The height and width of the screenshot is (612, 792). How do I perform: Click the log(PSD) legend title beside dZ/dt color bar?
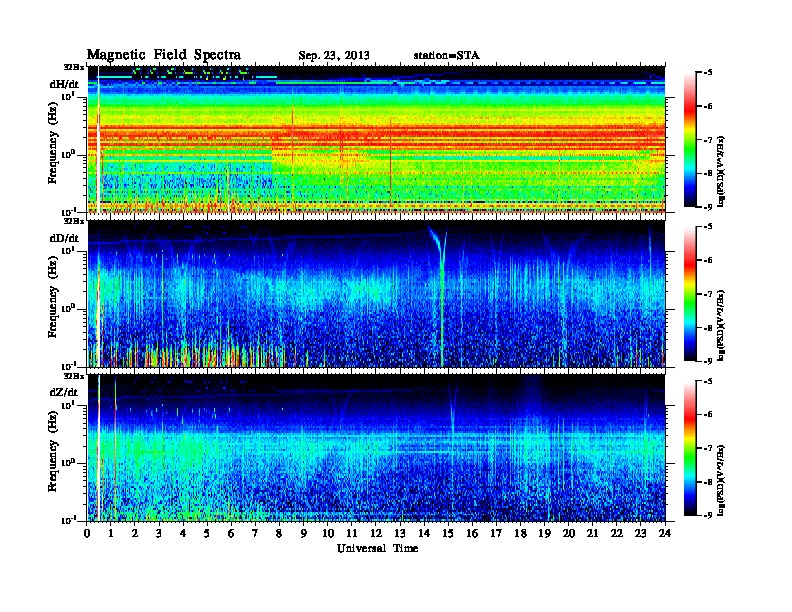click(x=721, y=480)
